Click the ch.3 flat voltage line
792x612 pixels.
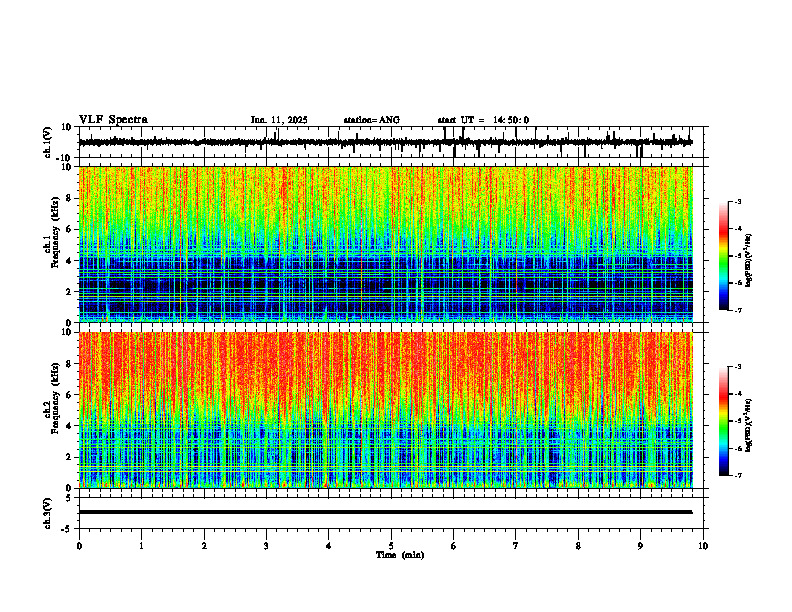(386, 512)
